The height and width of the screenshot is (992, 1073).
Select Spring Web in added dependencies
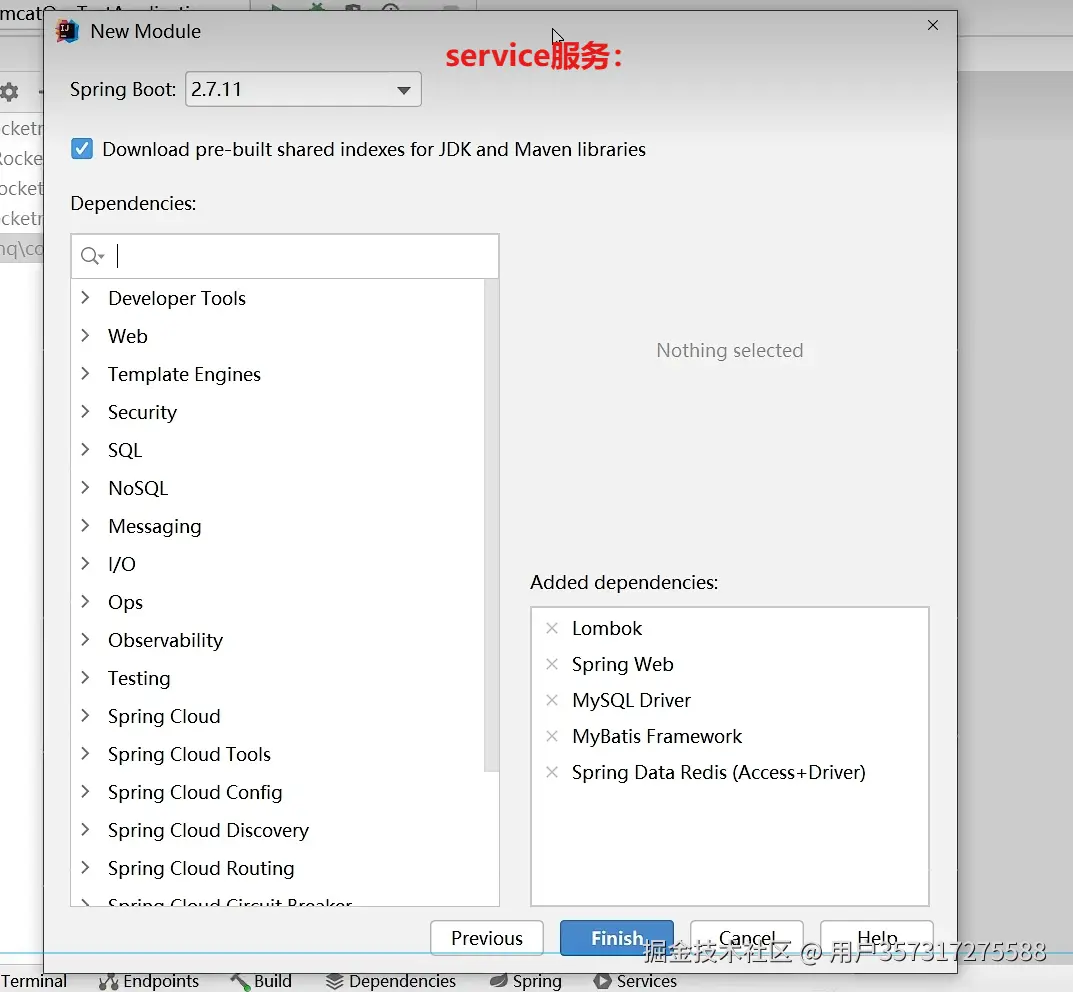point(623,664)
